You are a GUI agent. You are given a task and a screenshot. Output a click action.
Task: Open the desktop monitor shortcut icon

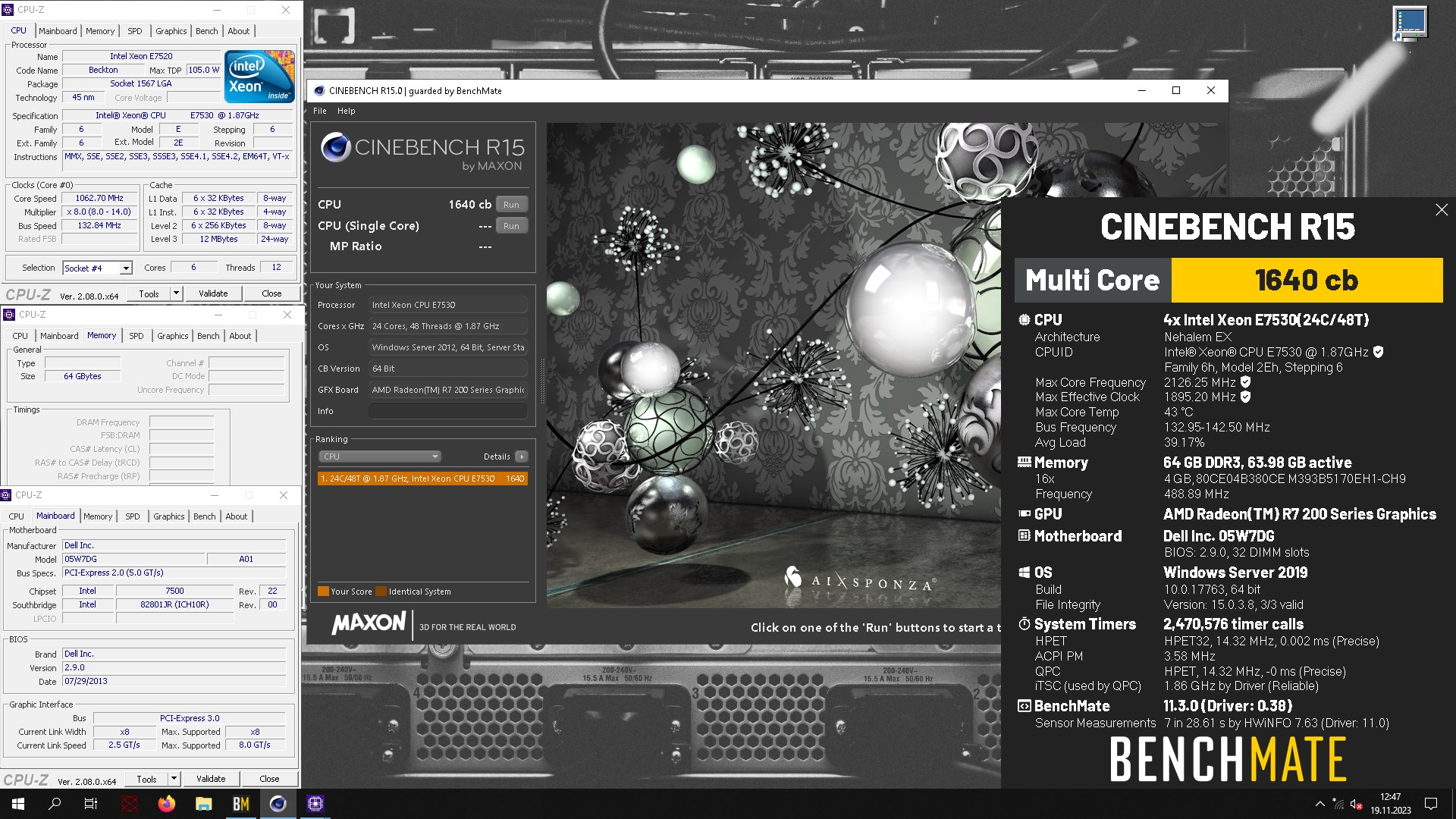click(1410, 24)
